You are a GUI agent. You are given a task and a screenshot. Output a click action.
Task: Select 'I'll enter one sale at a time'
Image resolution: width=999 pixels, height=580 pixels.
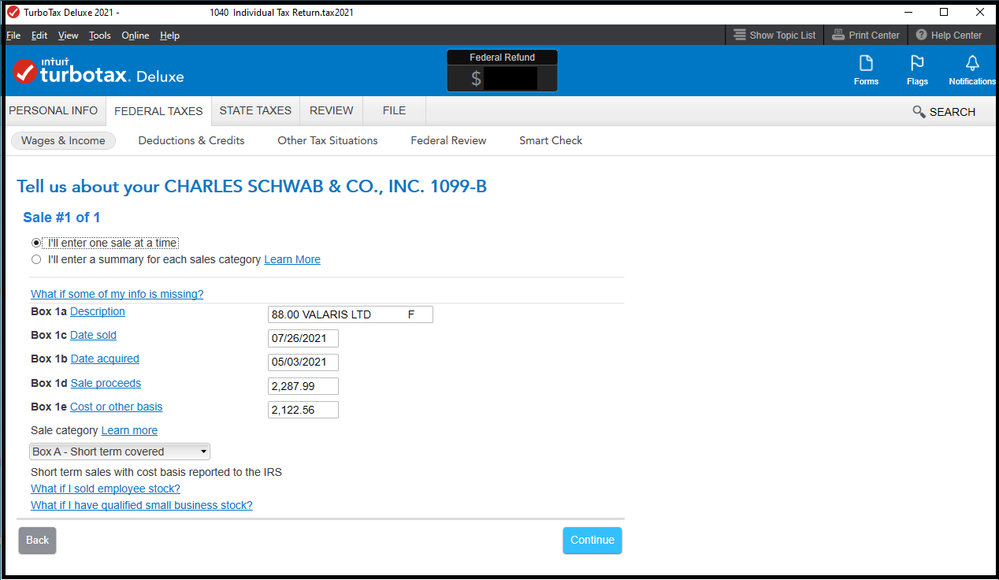(x=36, y=243)
